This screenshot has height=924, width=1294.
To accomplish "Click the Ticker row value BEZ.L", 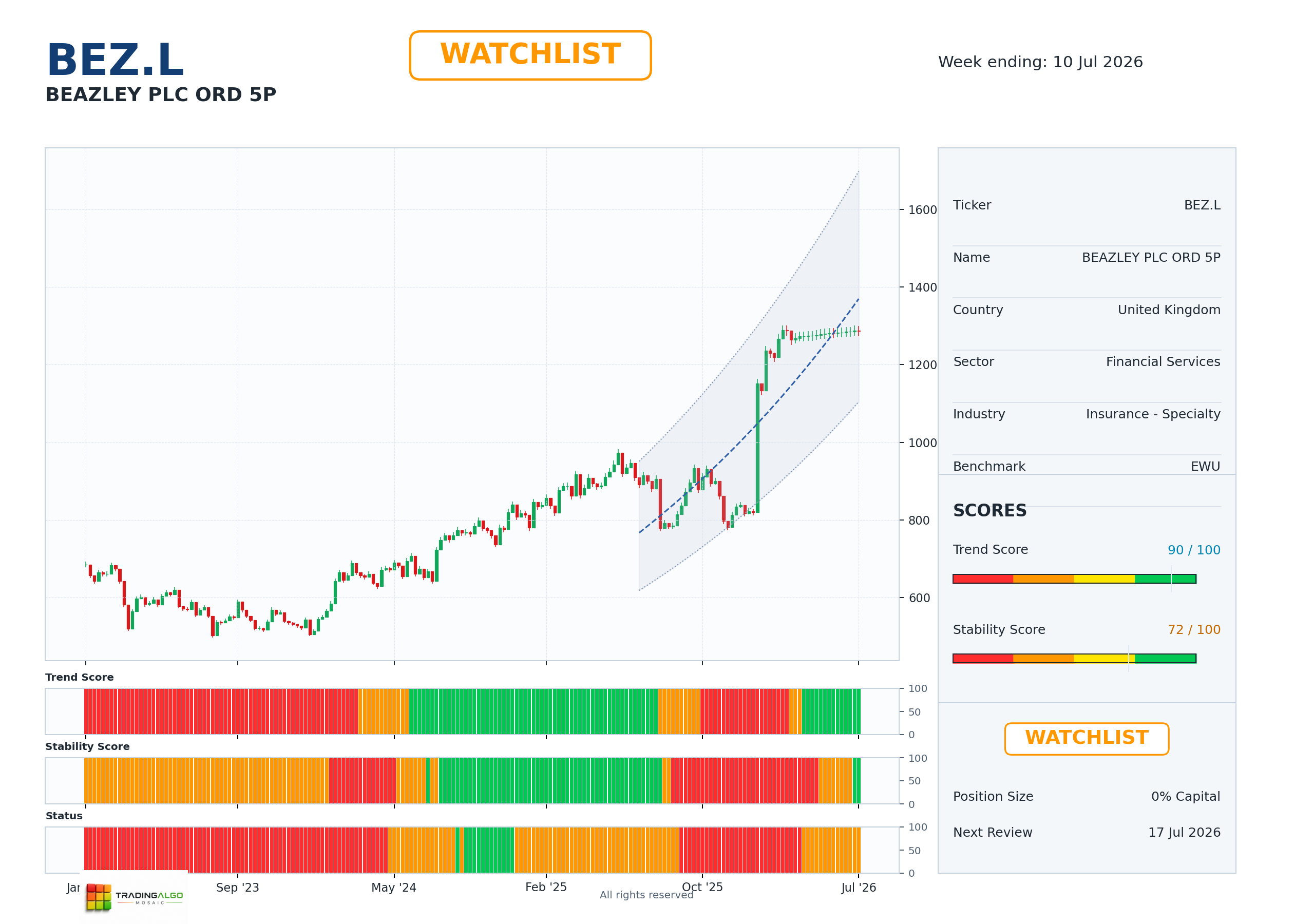I will tap(1202, 205).
